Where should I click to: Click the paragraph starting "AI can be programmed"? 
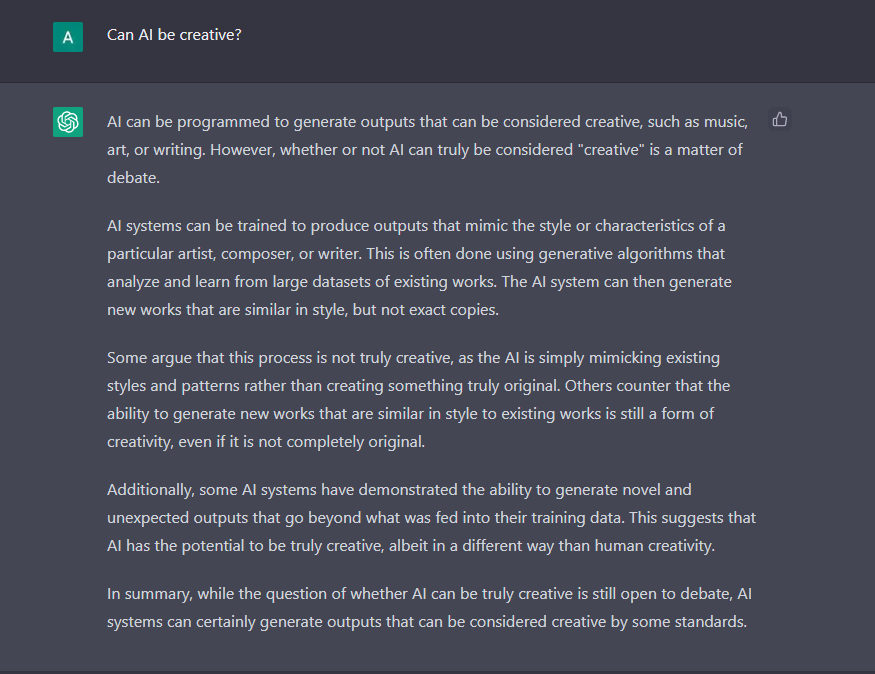pyautogui.click(x=427, y=150)
